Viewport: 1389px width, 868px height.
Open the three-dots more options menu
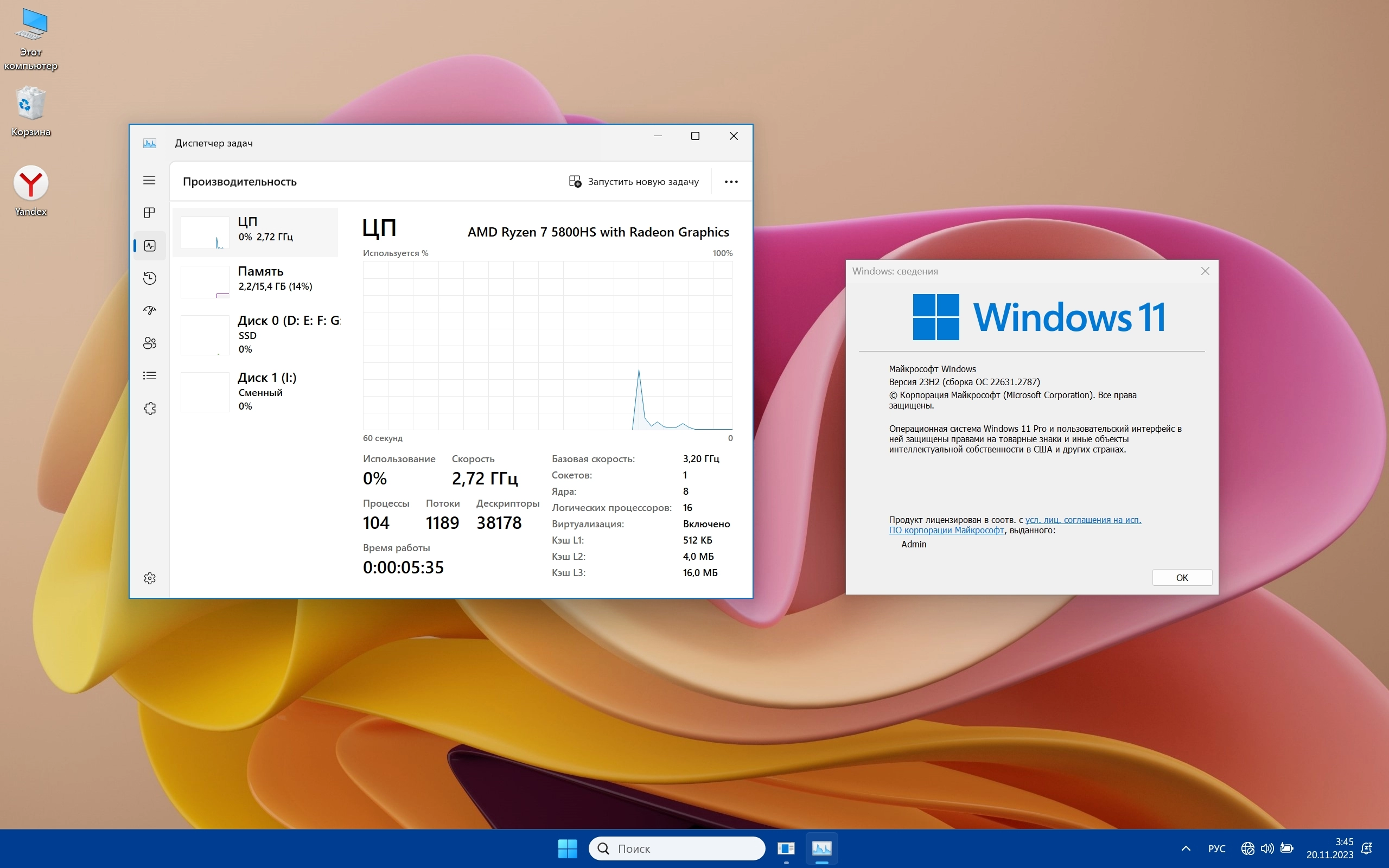click(731, 181)
